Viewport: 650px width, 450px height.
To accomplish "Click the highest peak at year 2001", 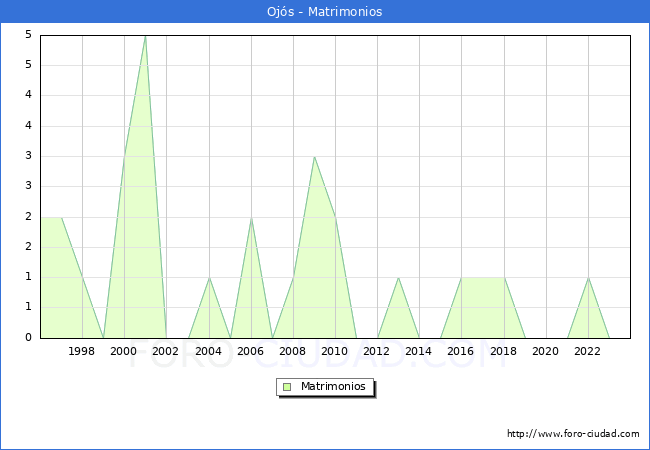I will click(x=145, y=36).
